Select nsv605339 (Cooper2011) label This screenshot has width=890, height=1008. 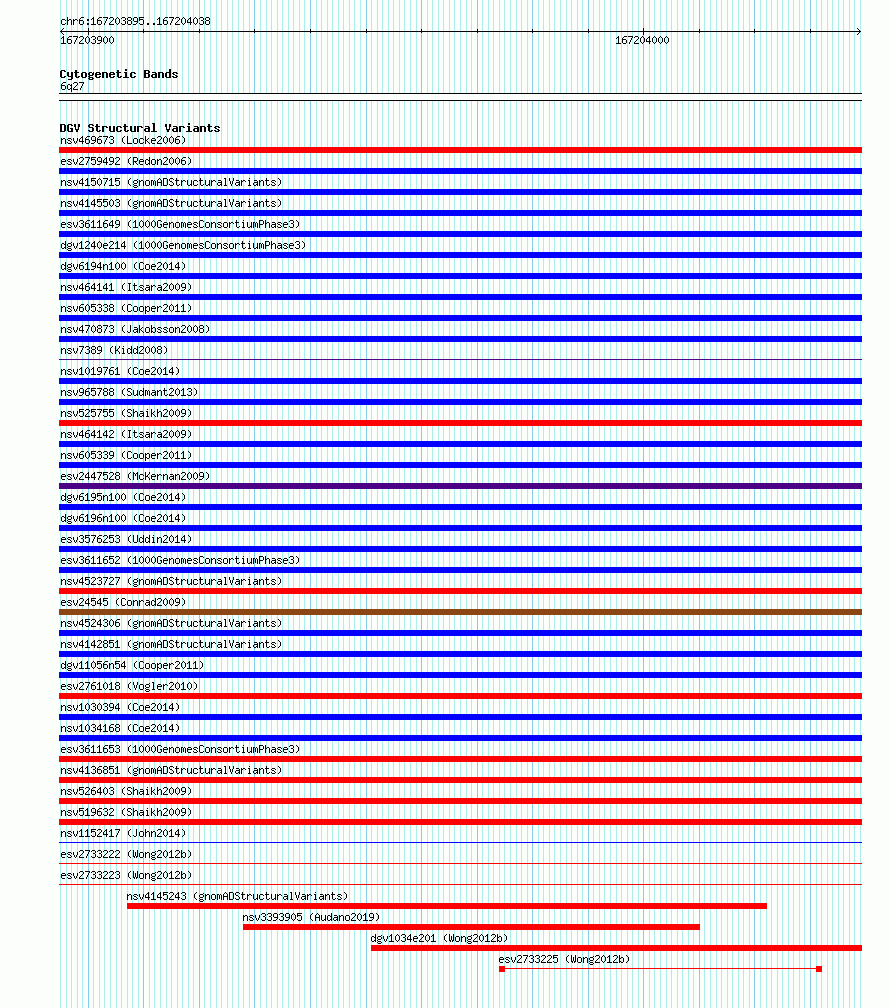(126, 455)
